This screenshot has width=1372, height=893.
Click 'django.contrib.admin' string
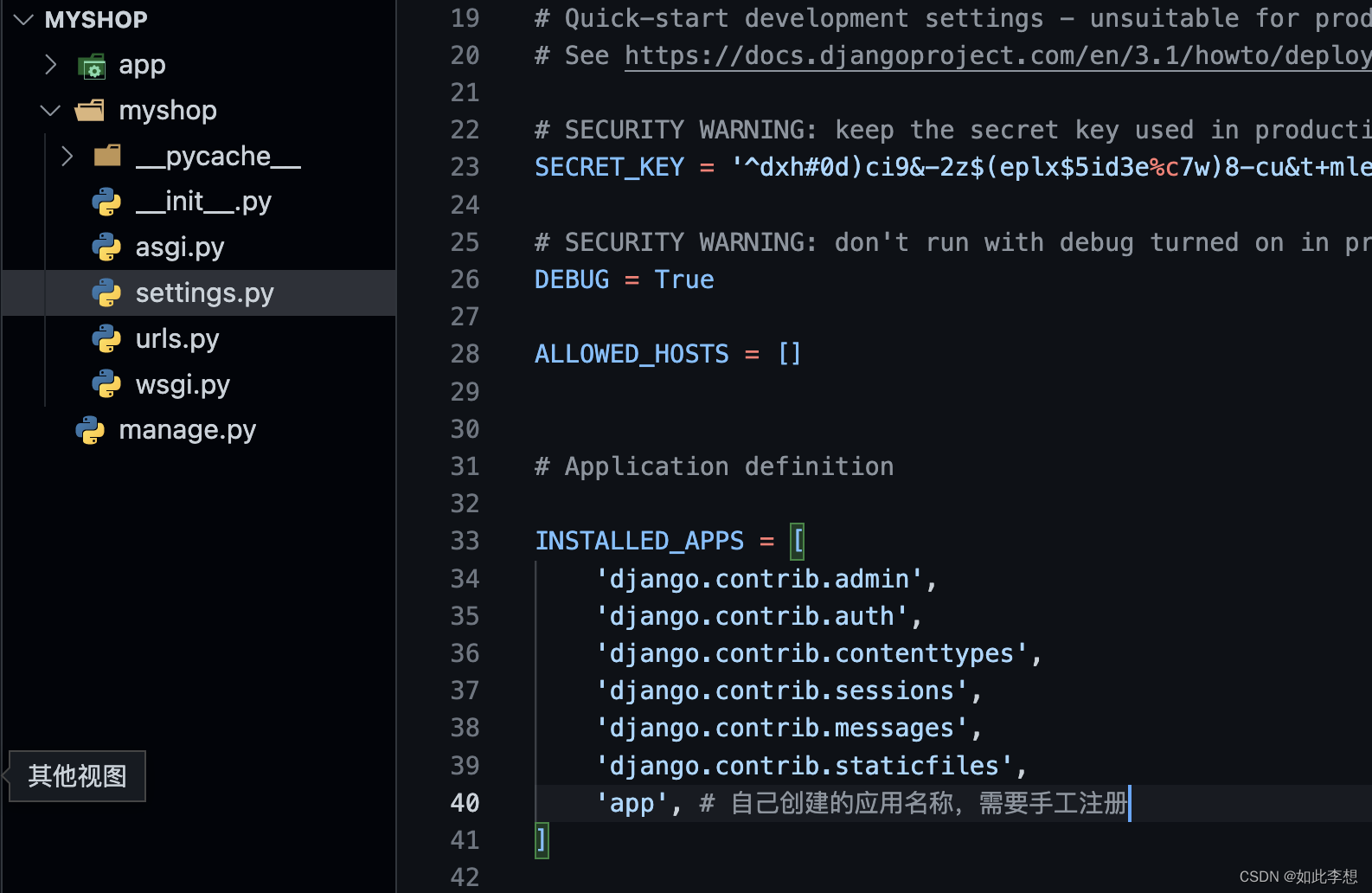760,578
